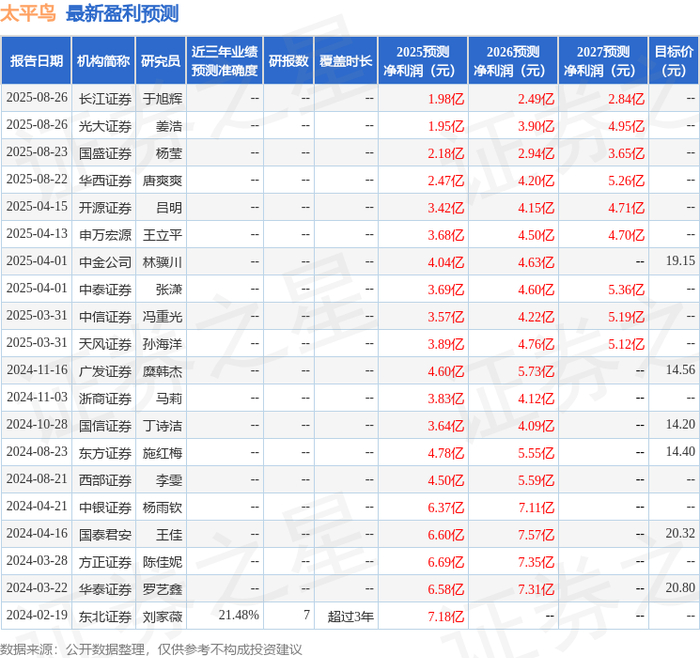Screen dimensions: 700x658
Task: Click researcher name 施红梅
Action: [x=162, y=453]
